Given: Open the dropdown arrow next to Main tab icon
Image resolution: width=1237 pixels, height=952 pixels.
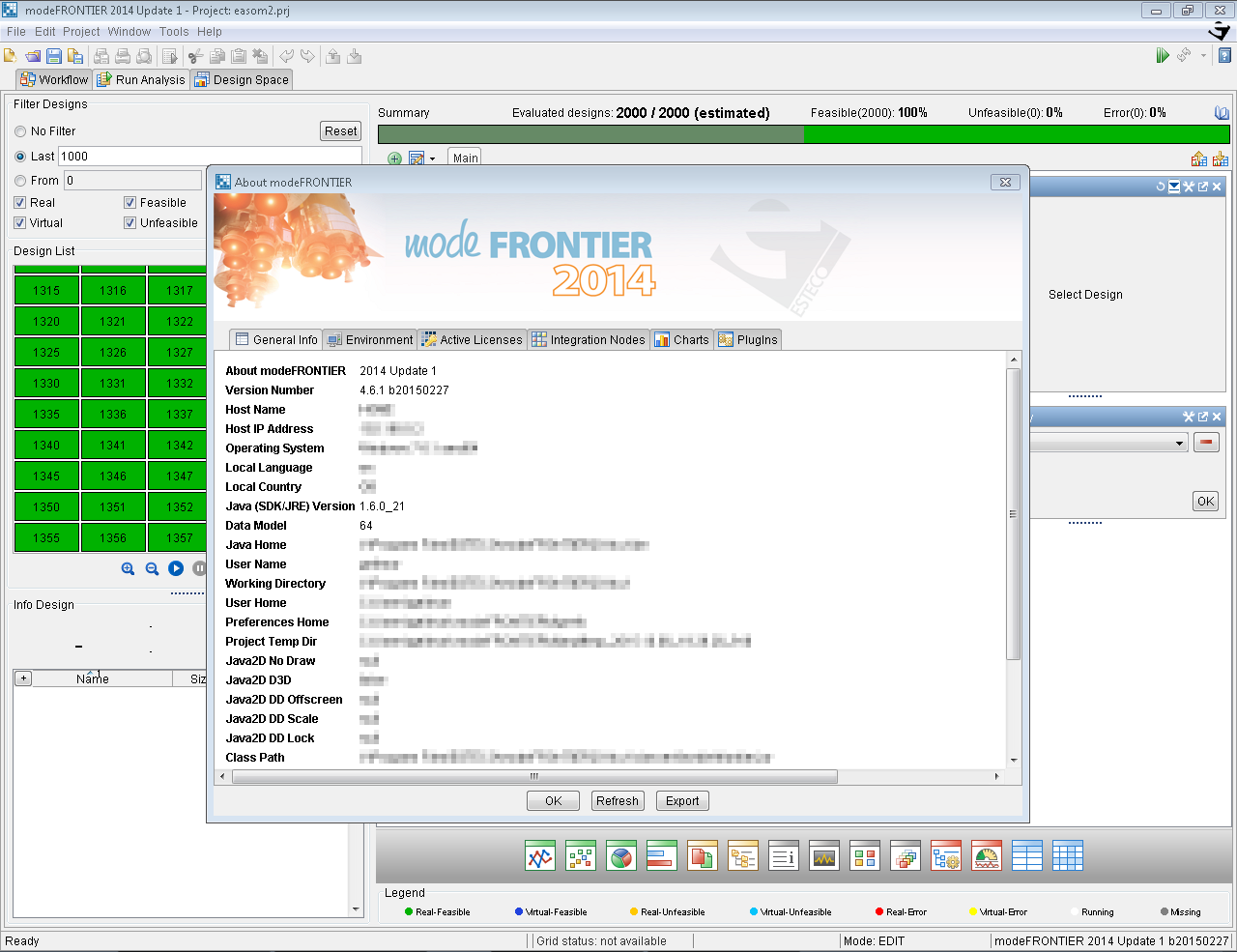Looking at the screenshot, I should pyautogui.click(x=432, y=159).
